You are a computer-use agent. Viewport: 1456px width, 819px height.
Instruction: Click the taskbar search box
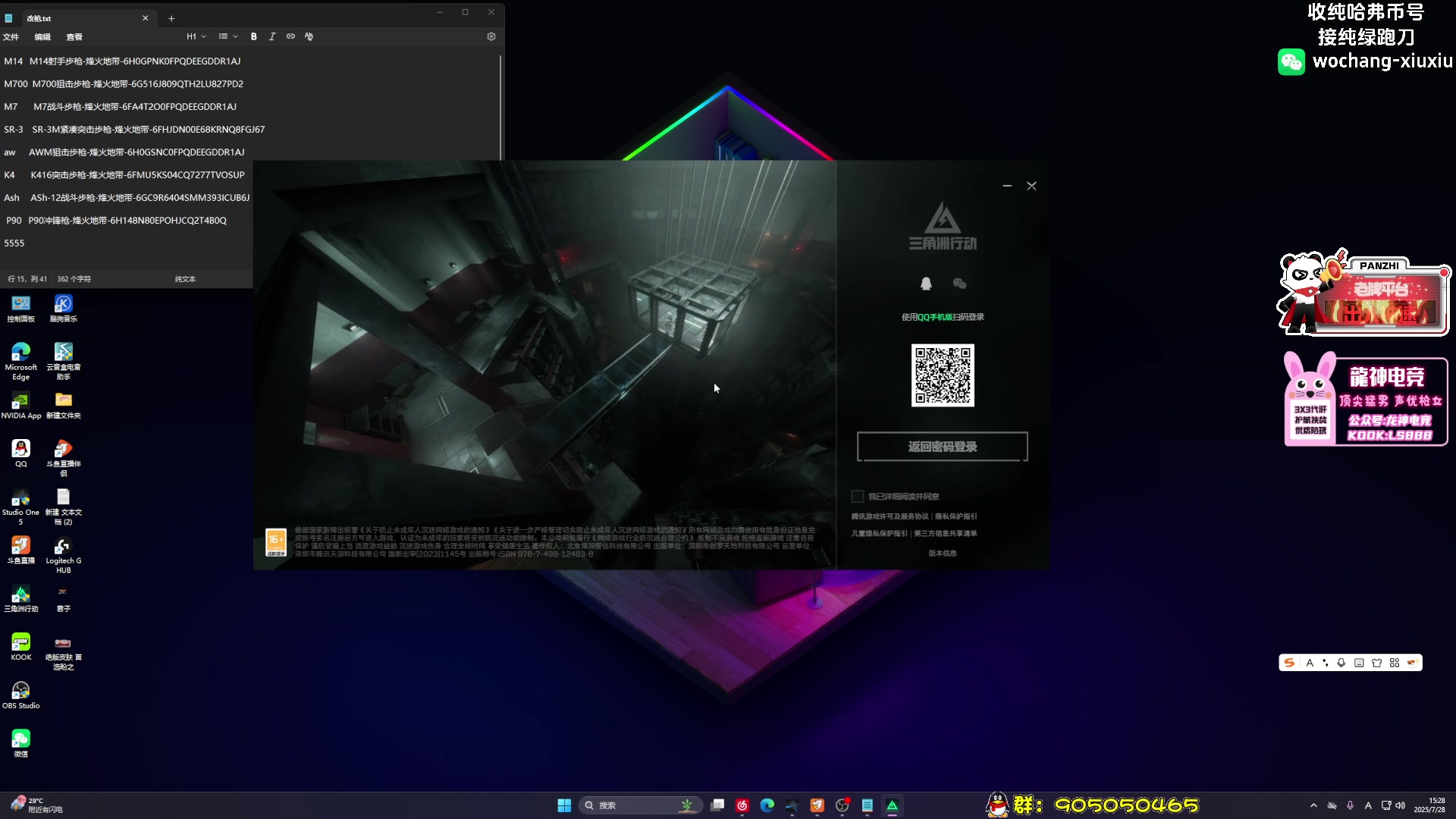[x=639, y=805]
